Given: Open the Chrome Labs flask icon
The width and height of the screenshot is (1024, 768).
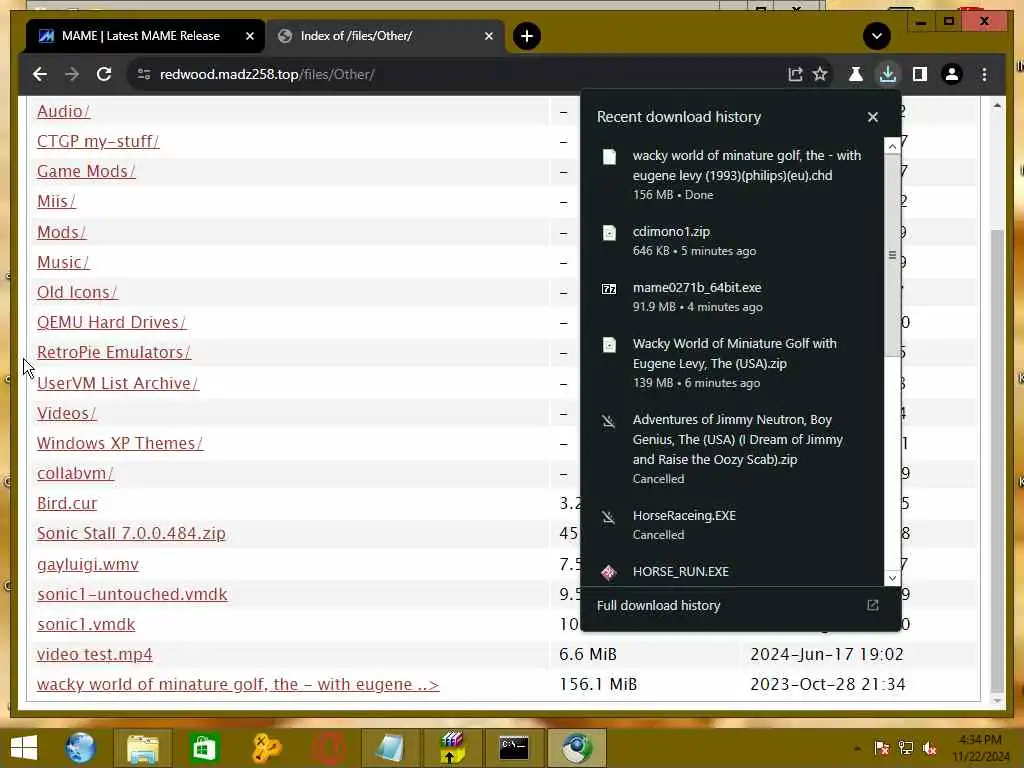Looking at the screenshot, I should (x=856, y=74).
